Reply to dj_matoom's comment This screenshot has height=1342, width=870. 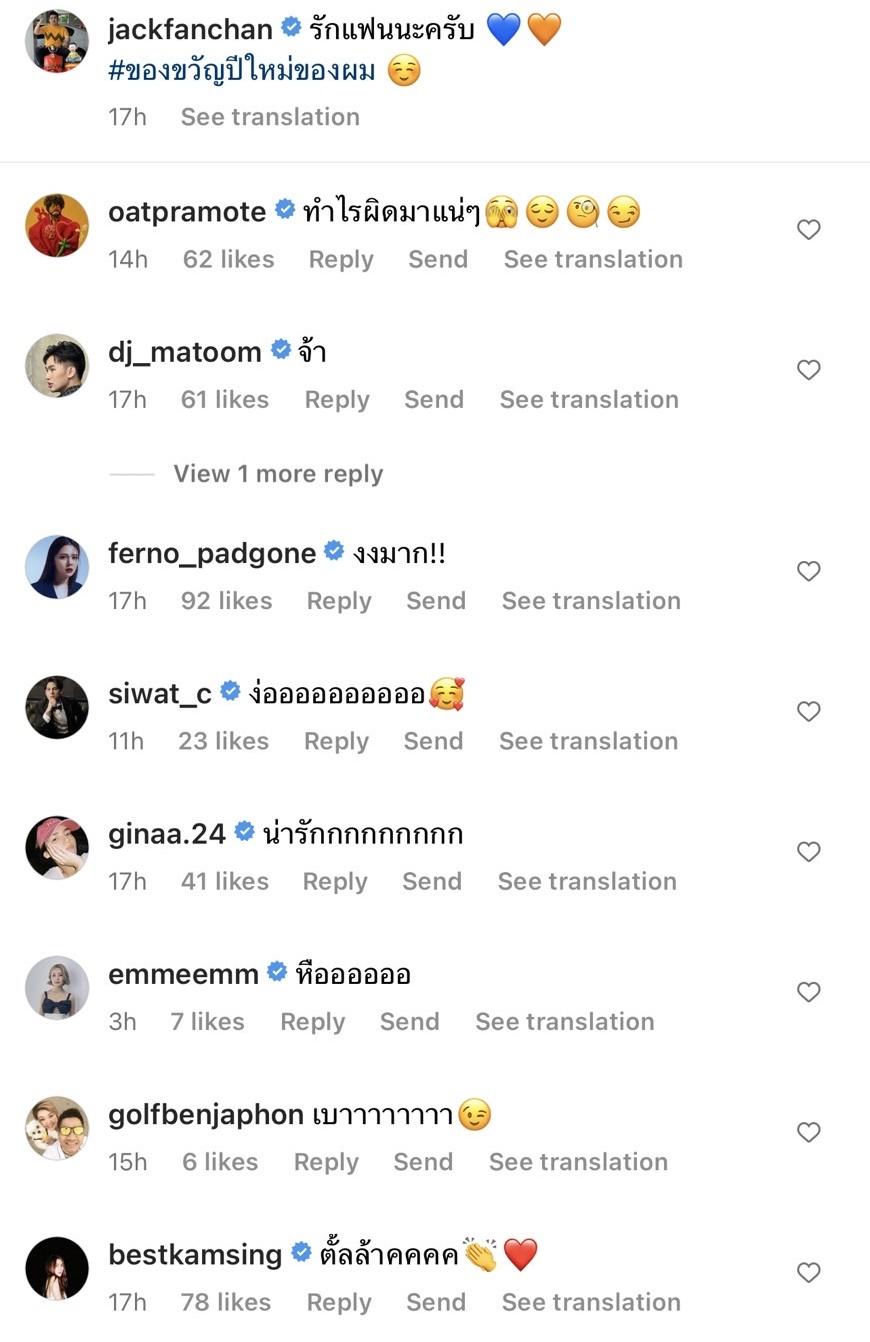[337, 400]
